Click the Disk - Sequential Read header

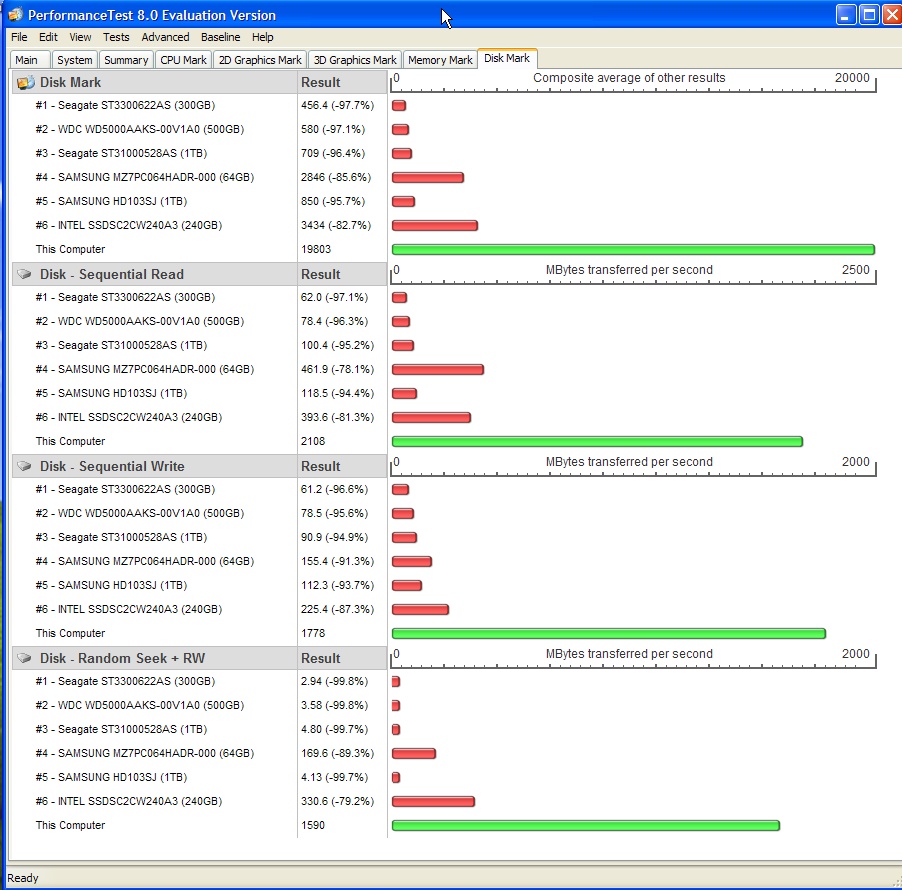pyautogui.click(x=155, y=274)
